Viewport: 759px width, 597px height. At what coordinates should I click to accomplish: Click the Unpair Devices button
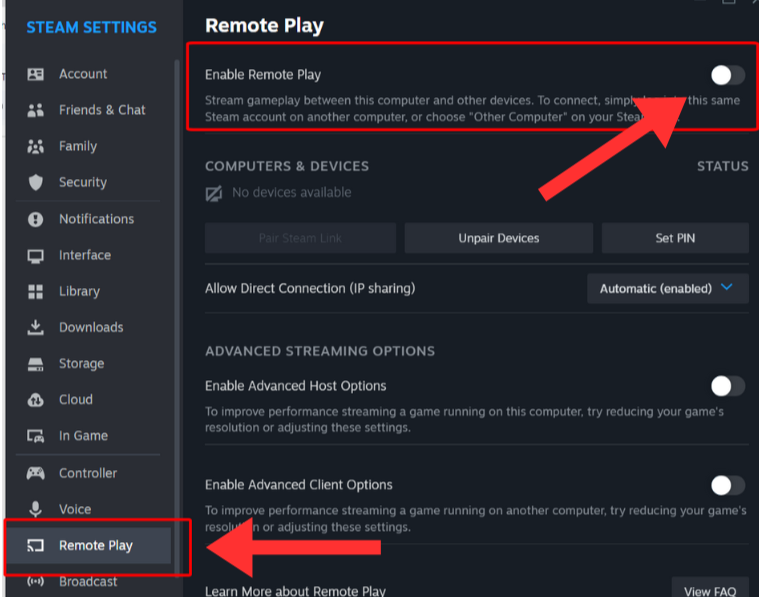(498, 238)
